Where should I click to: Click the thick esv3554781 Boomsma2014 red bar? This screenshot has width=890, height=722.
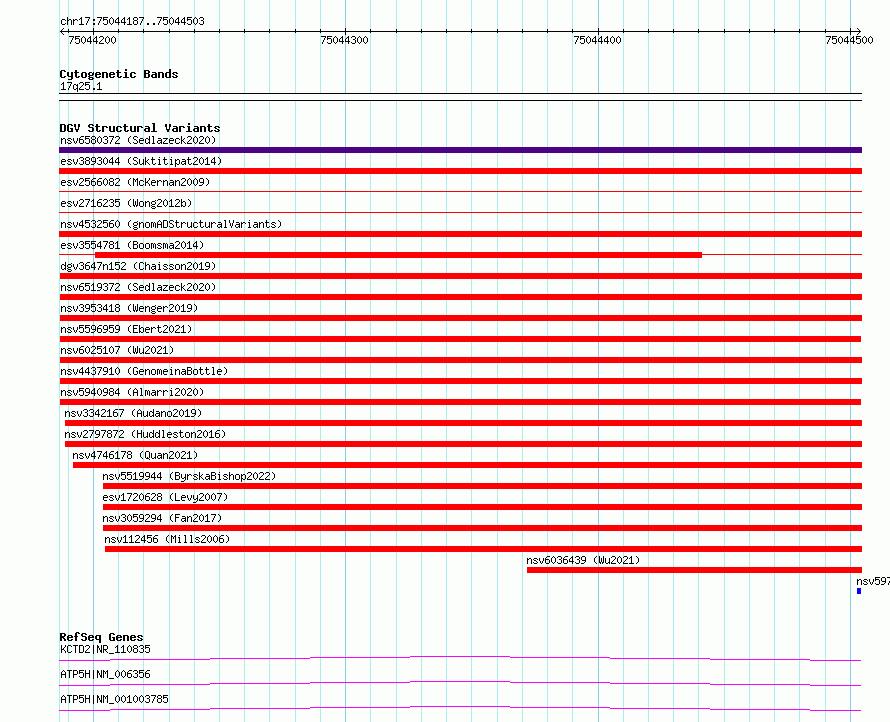398,255
